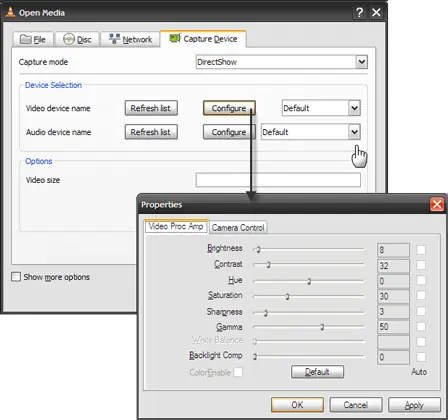This screenshot has width=448, height=420.
Task: Enable Auto checkbox for Gamma
Action: [x=421, y=326]
